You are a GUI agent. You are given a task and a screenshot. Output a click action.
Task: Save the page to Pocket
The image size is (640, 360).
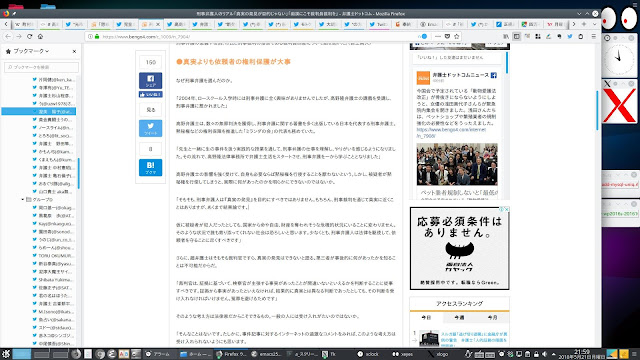pos(447,36)
